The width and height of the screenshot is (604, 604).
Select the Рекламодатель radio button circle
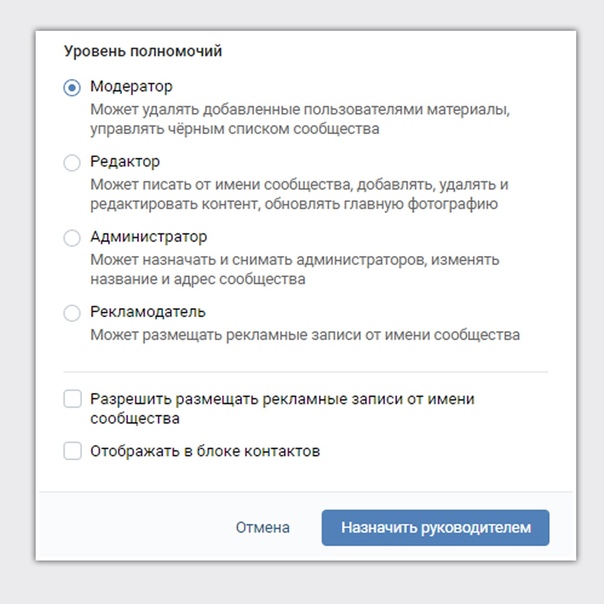click(x=72, y=313)
